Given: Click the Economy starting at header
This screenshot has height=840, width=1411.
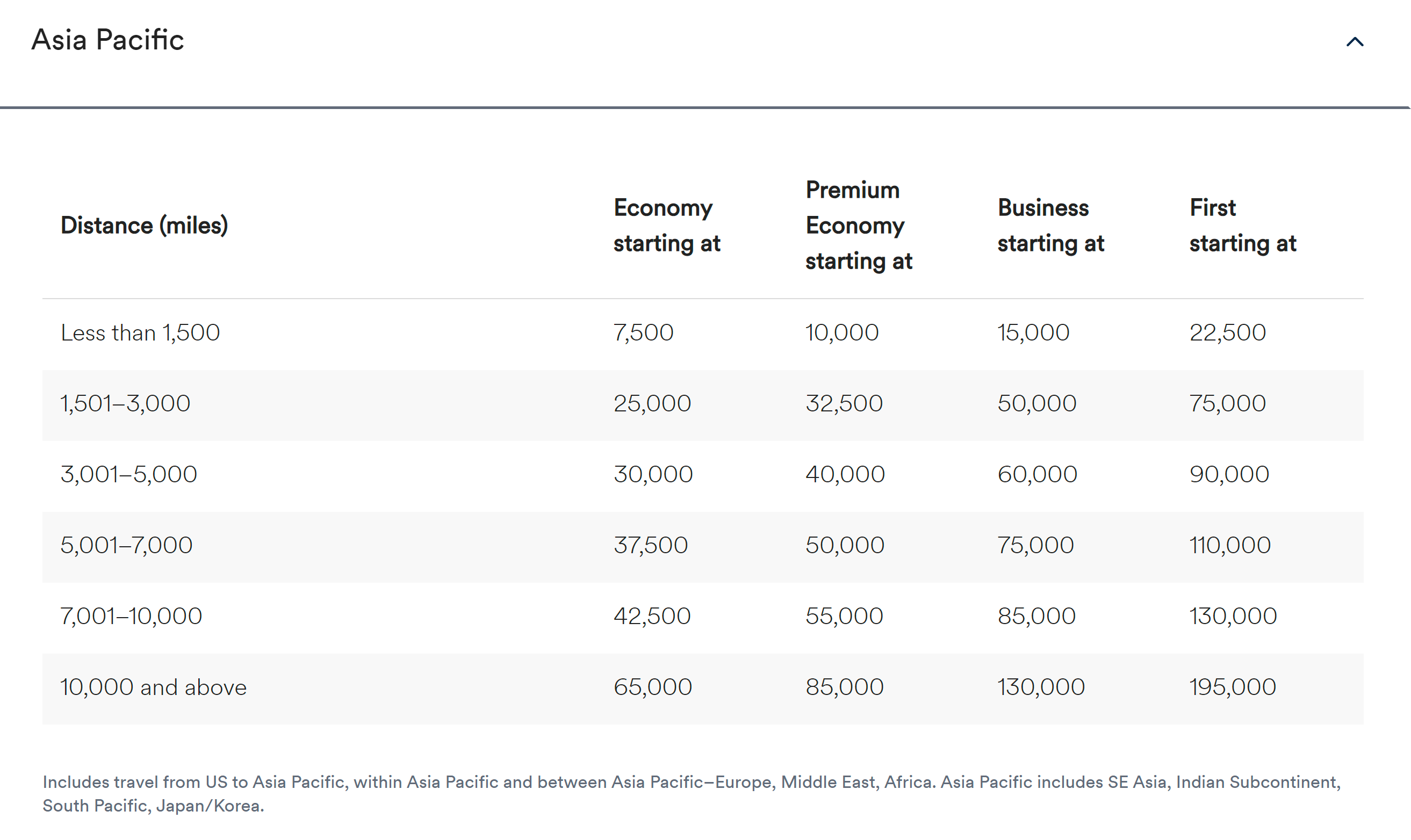Looking at the screenshot, I should pyautogui.click(x=666, y=225).
